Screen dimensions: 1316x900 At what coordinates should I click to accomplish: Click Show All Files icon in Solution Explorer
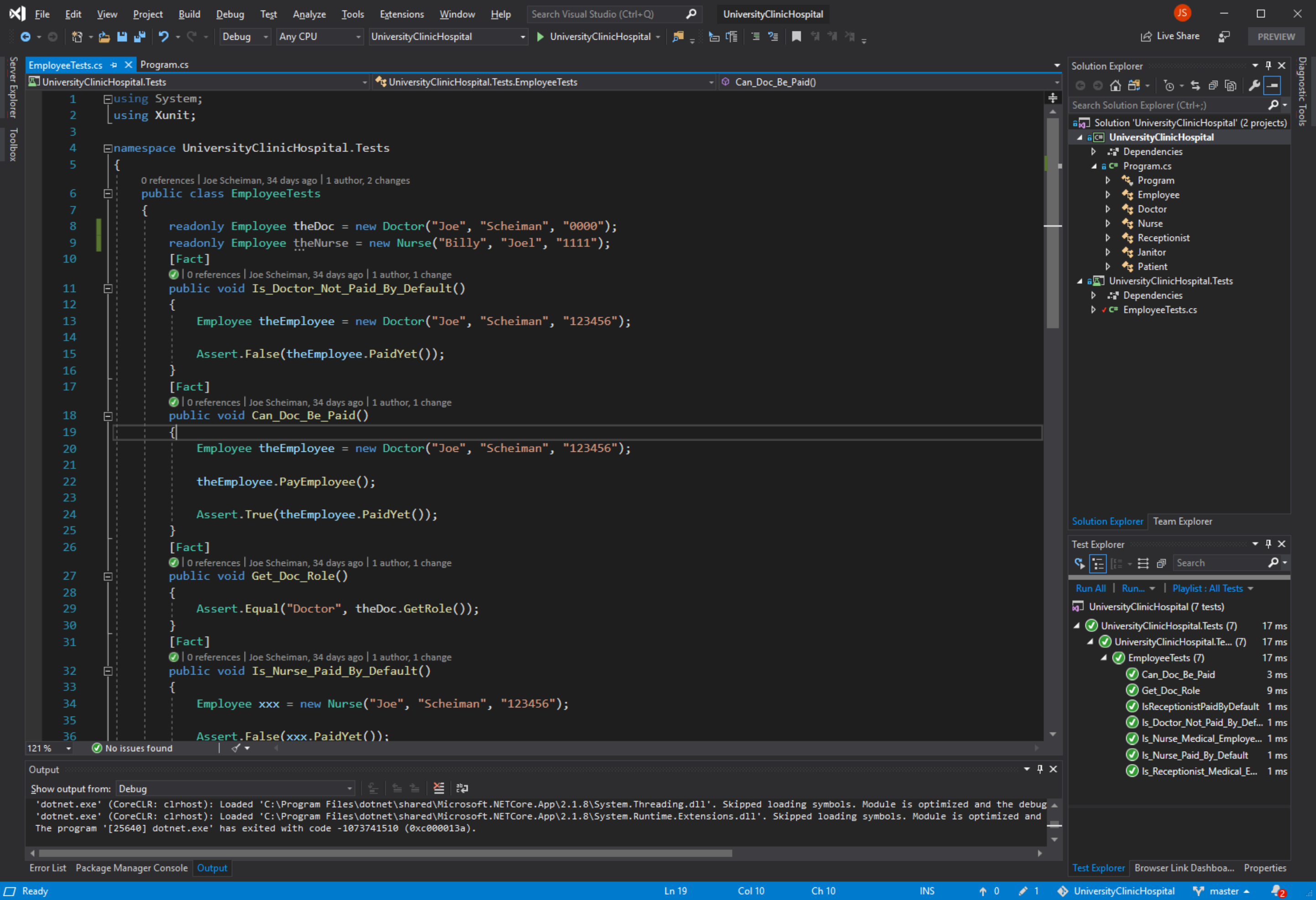pos(1230,85)
